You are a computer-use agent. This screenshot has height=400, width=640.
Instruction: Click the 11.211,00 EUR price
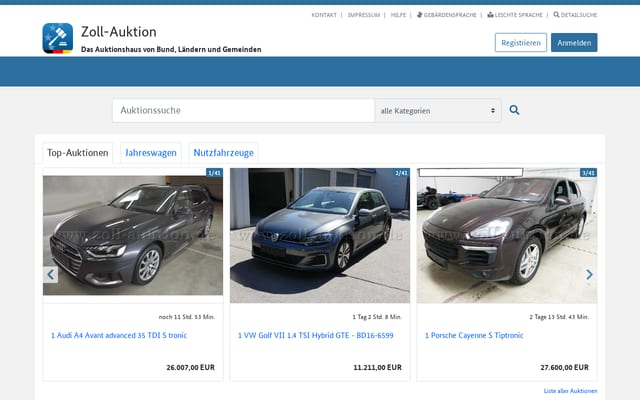pos(378,367)
